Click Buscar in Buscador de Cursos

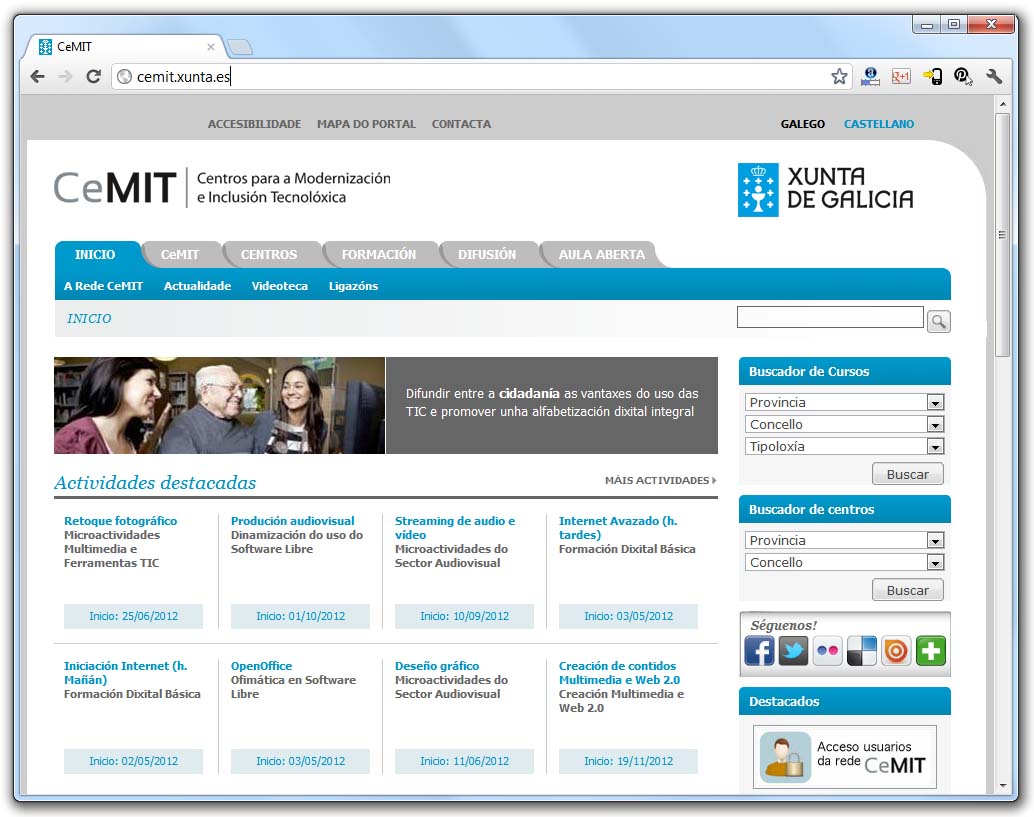(x=907, y=474)
